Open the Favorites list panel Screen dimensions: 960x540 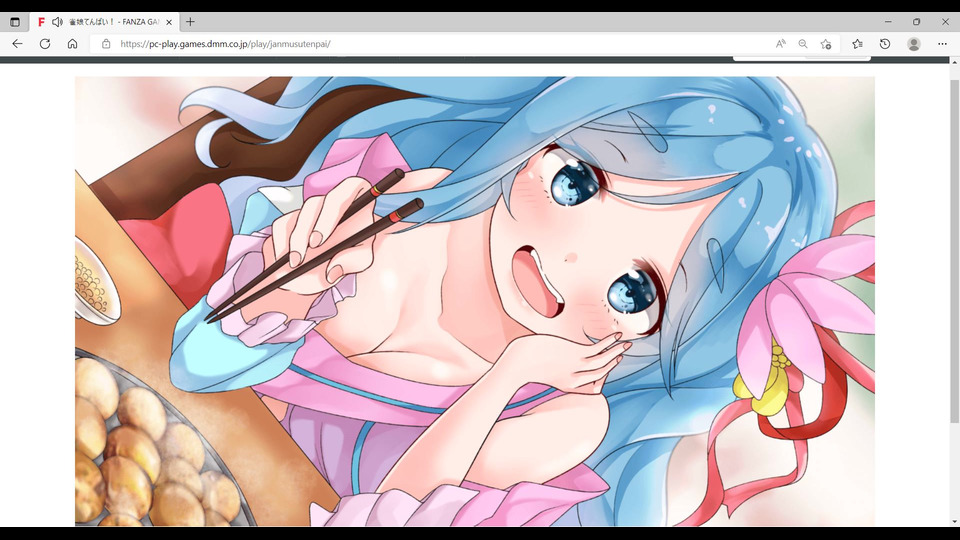tap(858, 44)
